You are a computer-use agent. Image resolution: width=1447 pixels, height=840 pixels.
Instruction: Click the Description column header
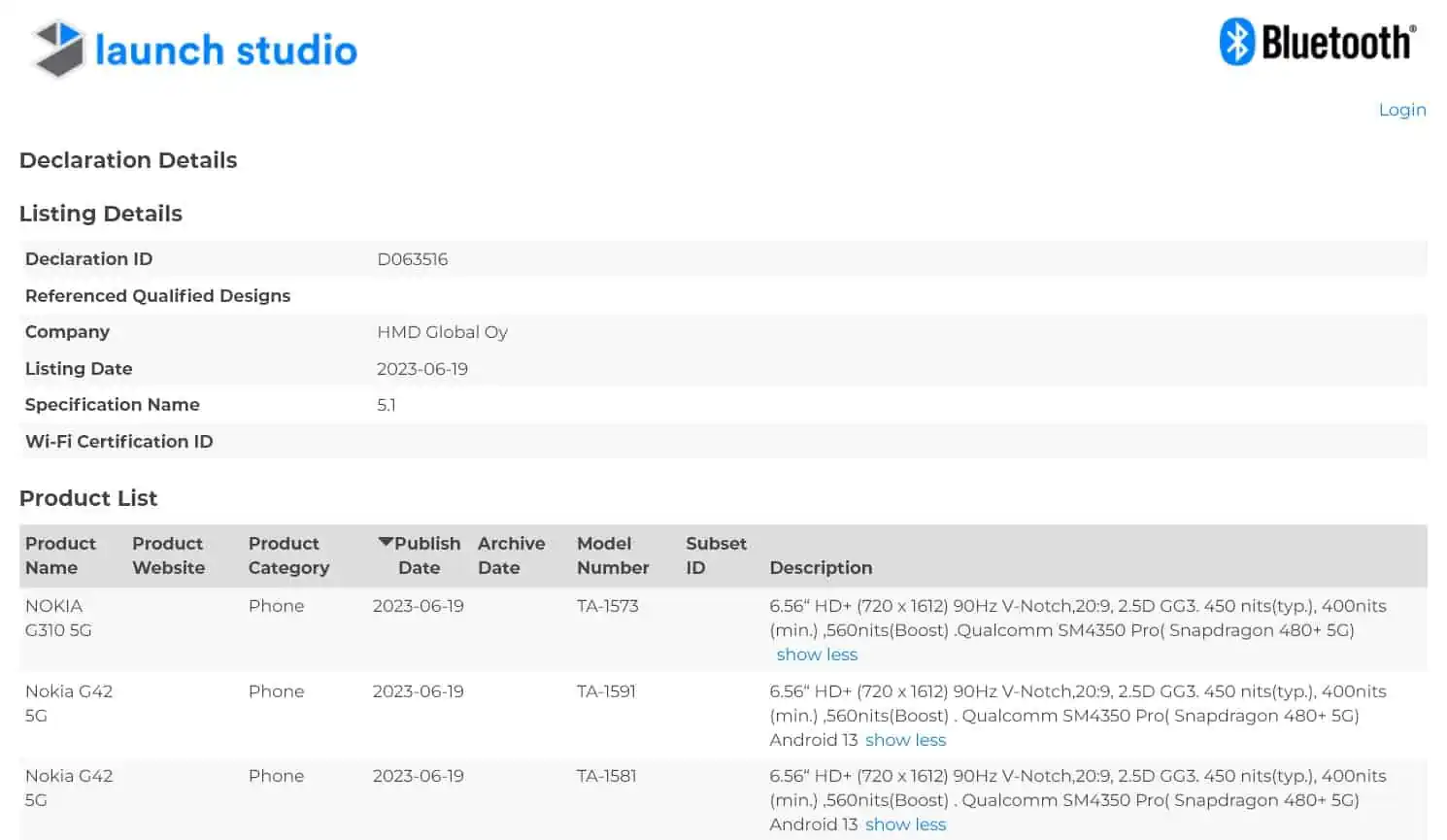(x=821, y=568)
